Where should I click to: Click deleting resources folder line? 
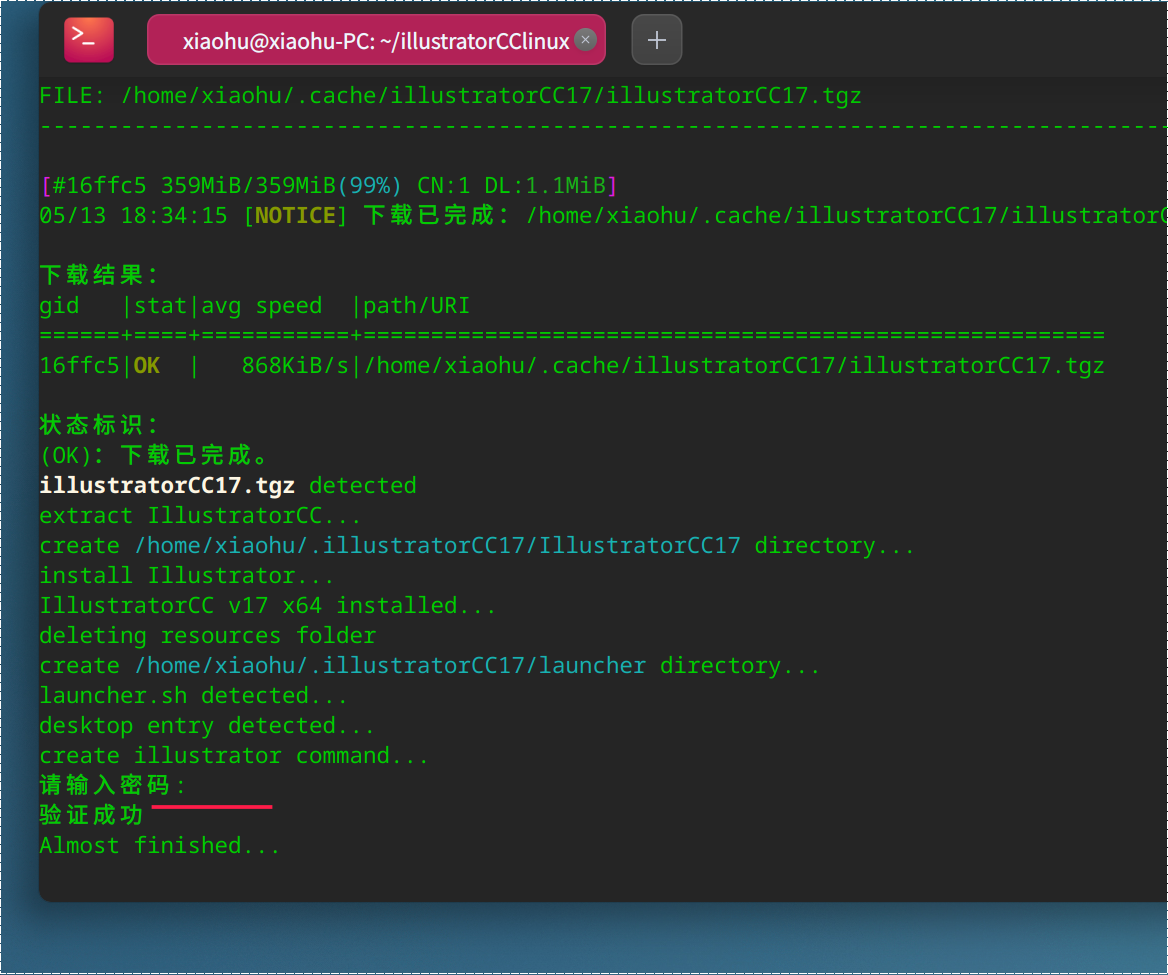click(x=208, y=635)
